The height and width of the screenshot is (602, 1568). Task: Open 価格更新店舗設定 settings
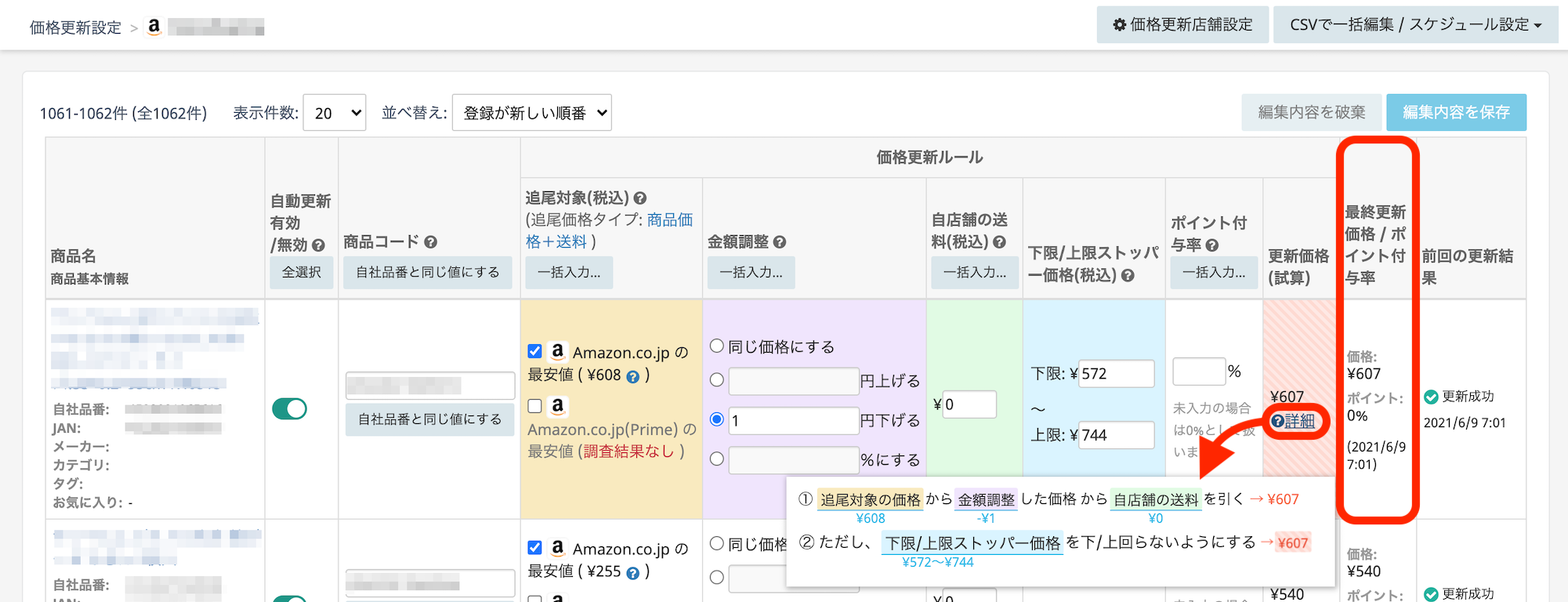point(1182,25)
